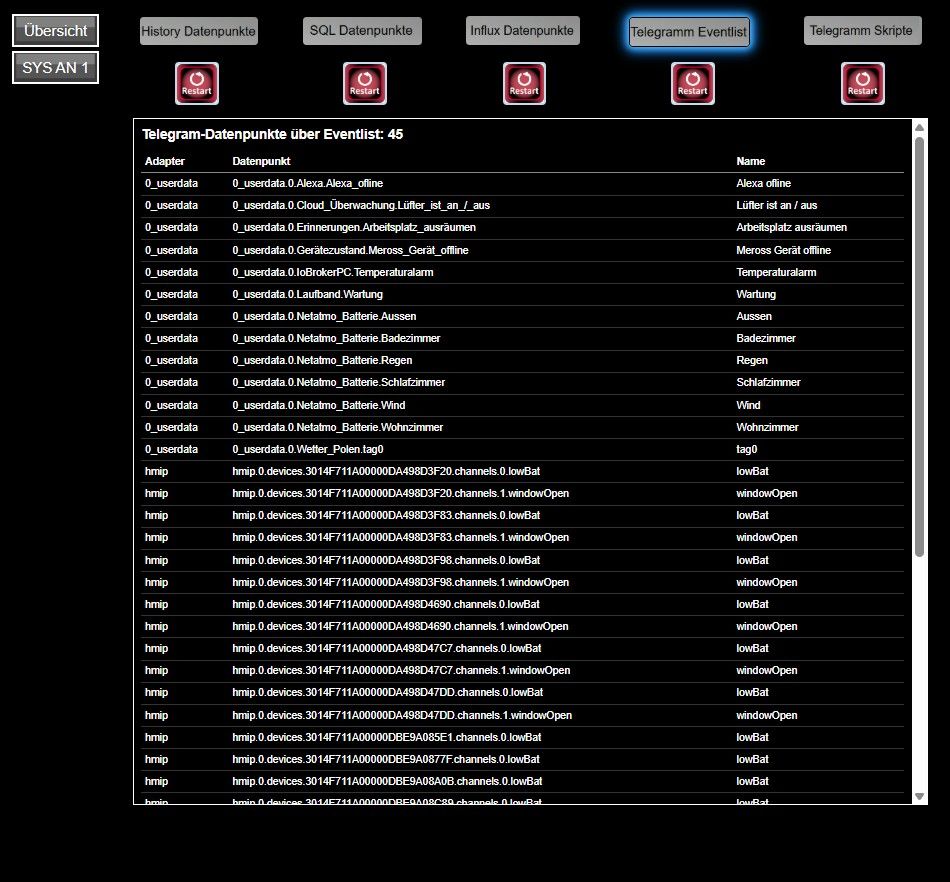Click the name Badezimmer
This screenshot has height=882, width=950.
pyautogui.click(x=766, y=339)
